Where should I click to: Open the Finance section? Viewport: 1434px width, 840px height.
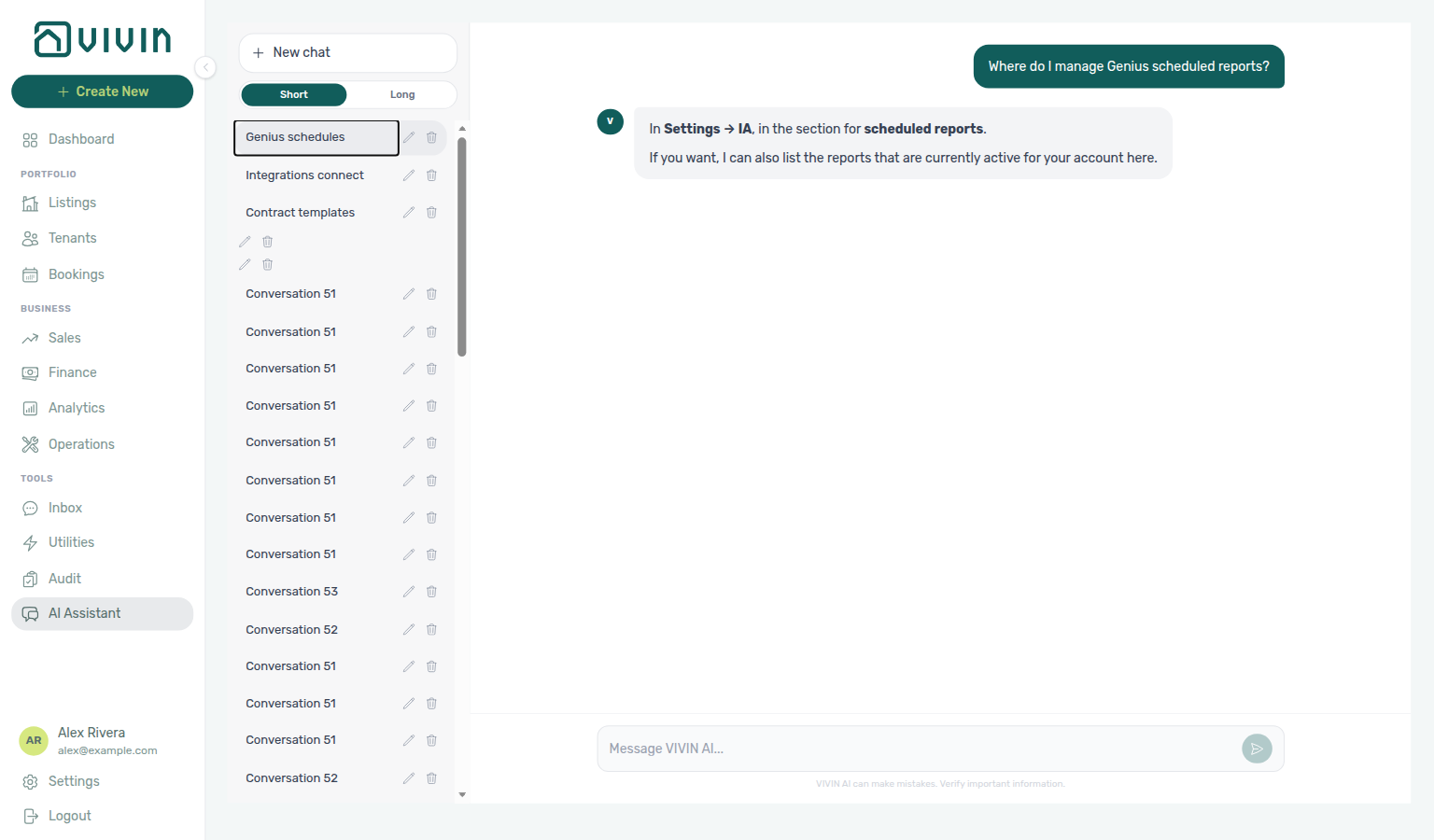pos(103,372)
